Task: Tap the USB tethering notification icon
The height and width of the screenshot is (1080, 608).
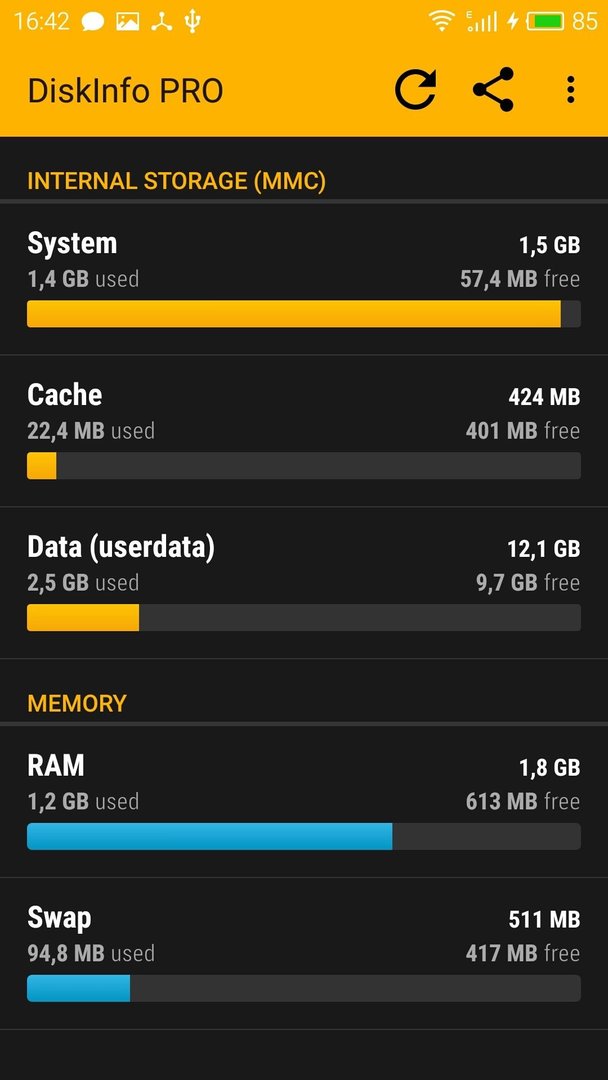Action: [163, 22]
